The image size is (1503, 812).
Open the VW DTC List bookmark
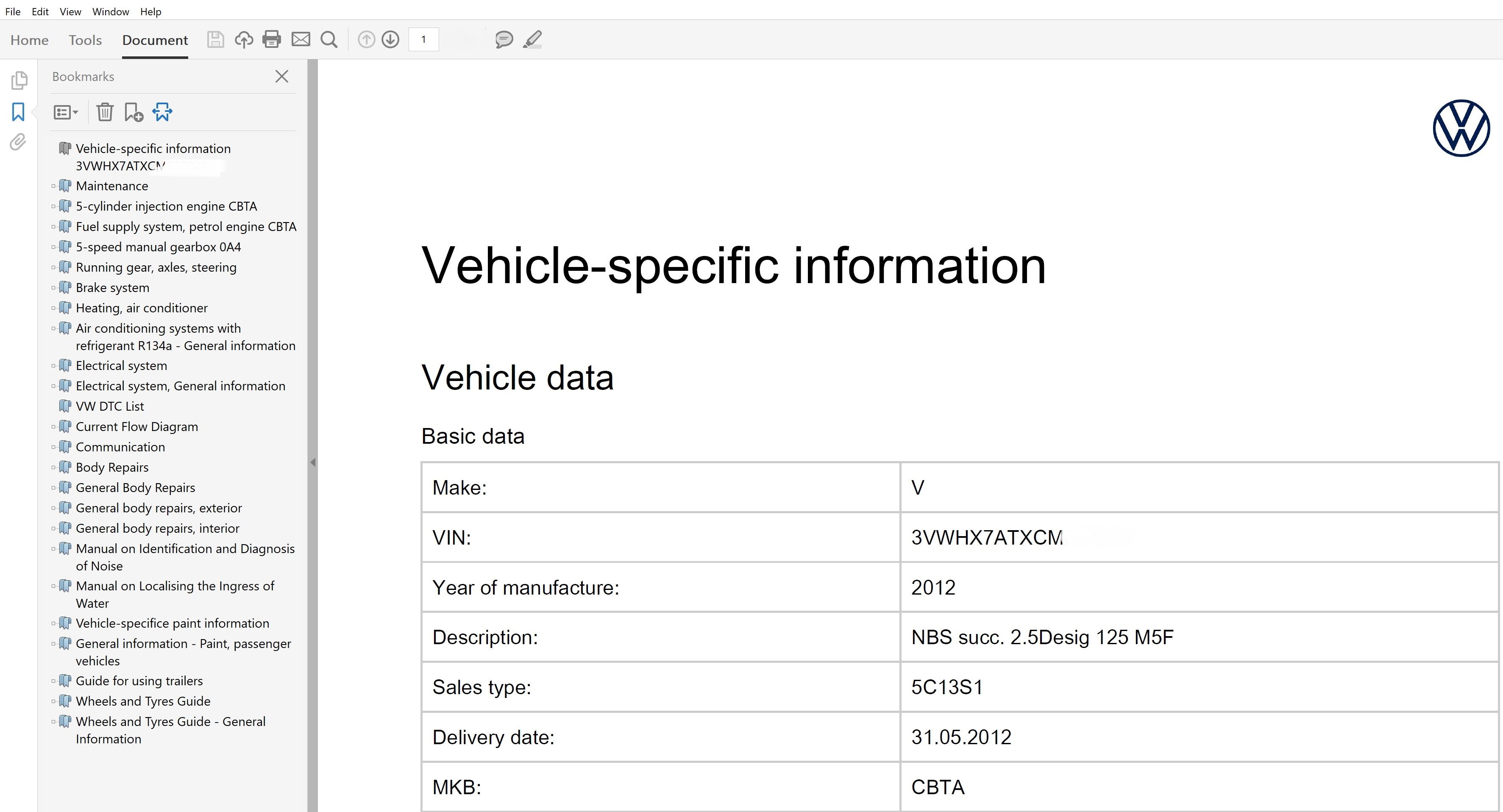[x=110, y=406]
